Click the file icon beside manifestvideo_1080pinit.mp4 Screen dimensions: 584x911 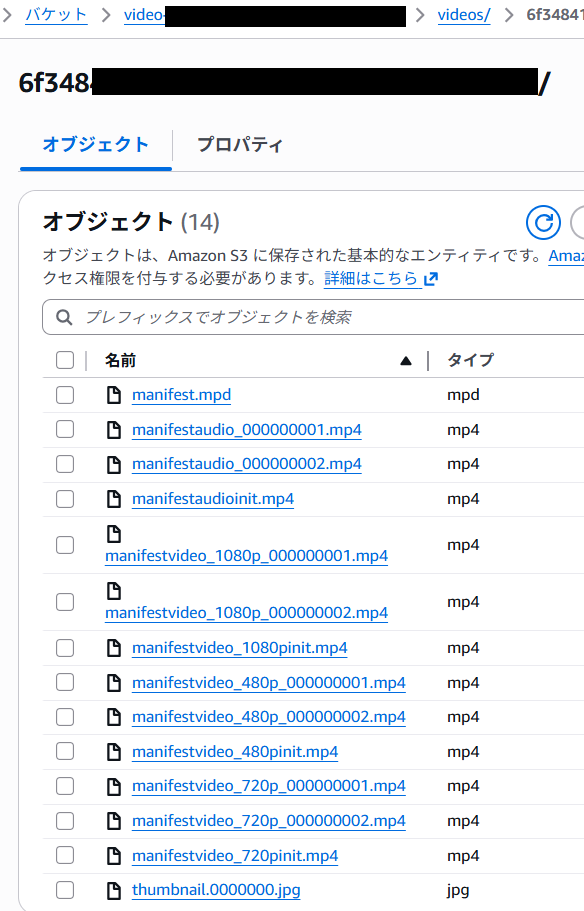[112, 647]
